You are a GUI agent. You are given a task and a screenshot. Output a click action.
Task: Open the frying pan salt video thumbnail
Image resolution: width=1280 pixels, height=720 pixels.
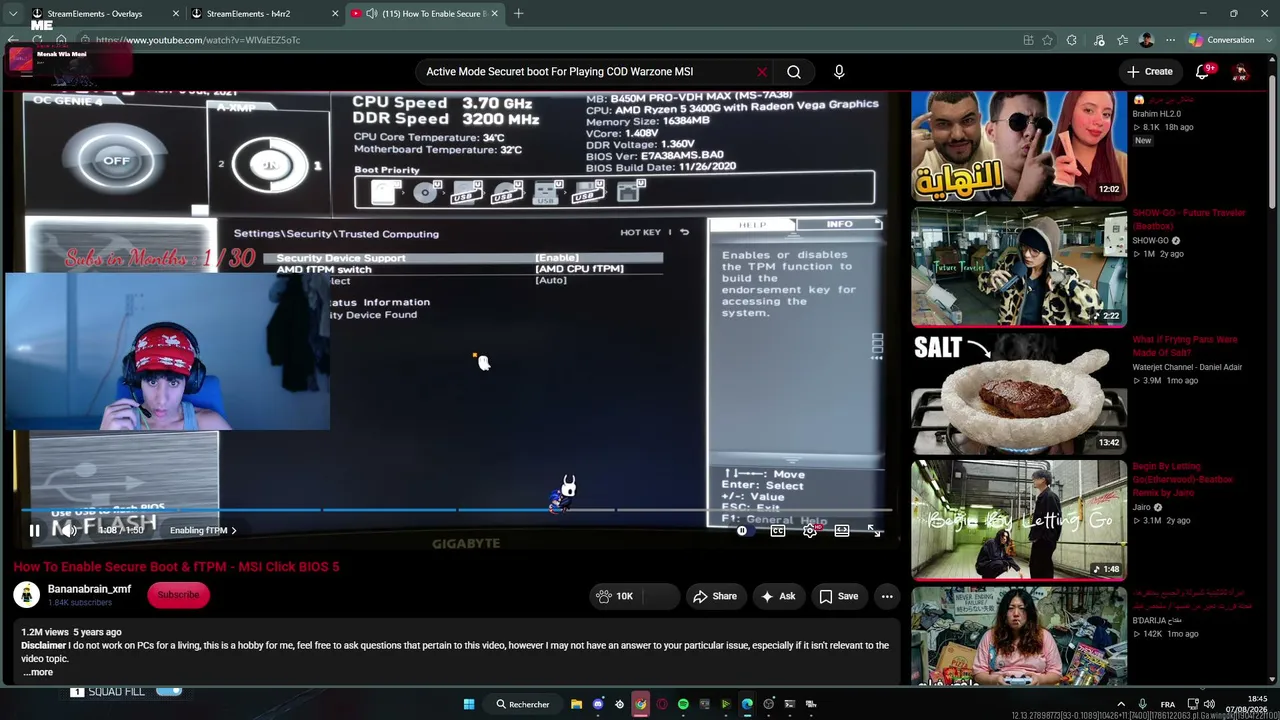[x=1018, y=394]
